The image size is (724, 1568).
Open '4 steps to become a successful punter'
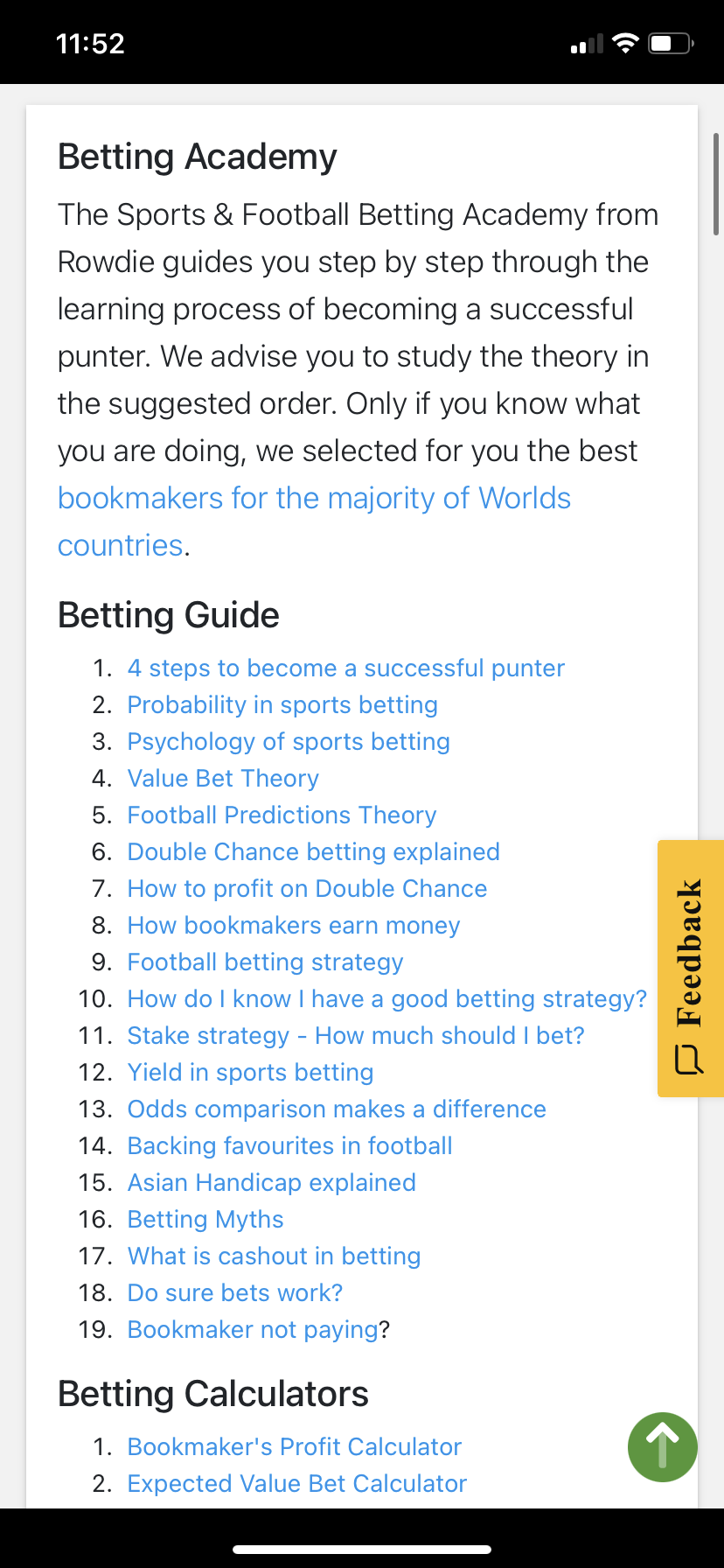point(345,668)
